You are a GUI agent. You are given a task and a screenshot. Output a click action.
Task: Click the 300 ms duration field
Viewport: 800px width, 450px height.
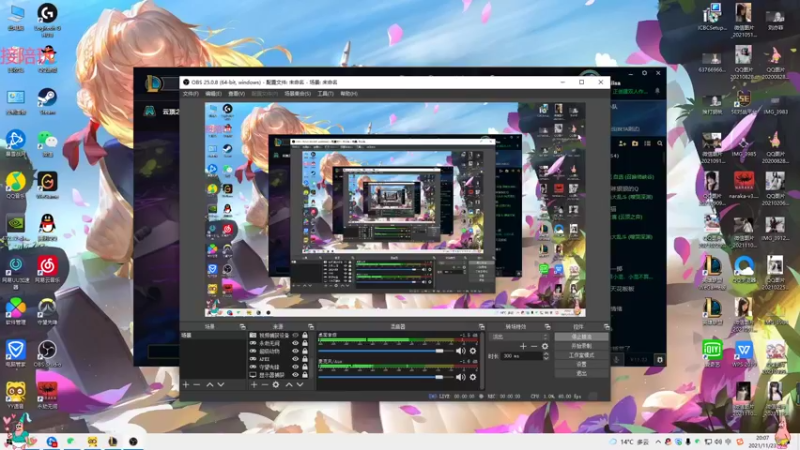pos(521,356)
